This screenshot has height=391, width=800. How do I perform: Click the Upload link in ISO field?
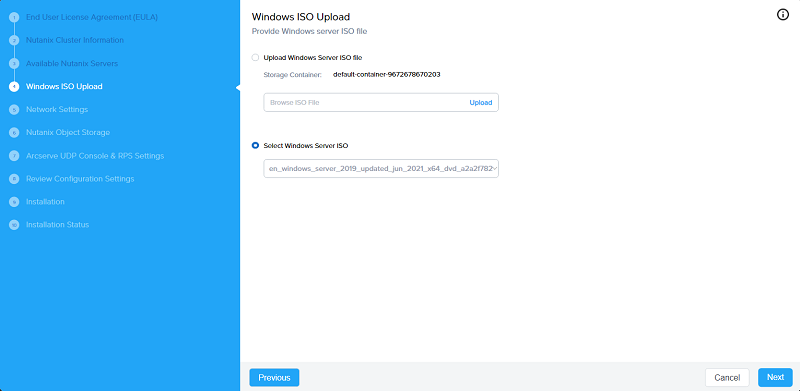pos(481,103)
